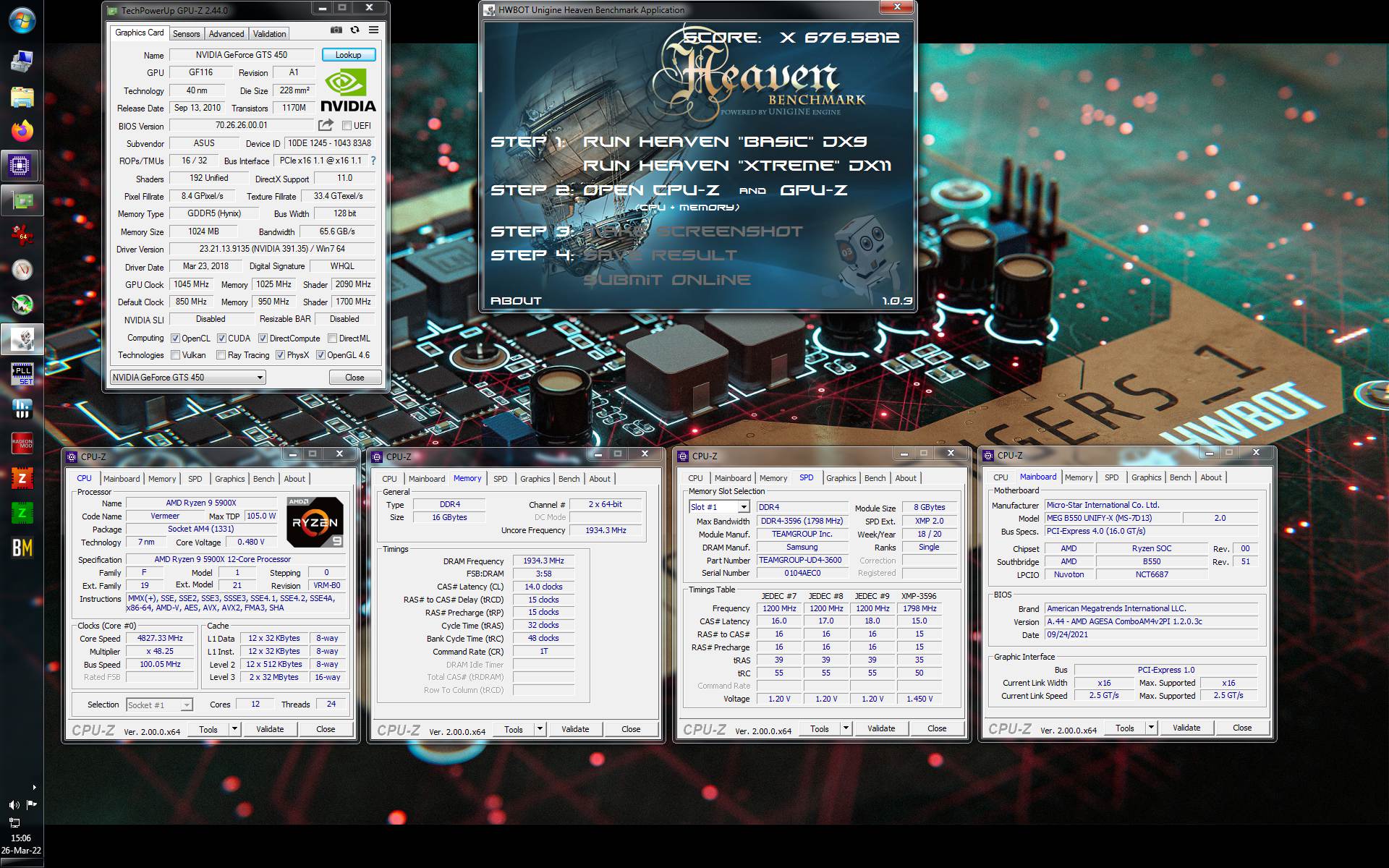Click the green Z taskbar icon

tap(22, 513)
